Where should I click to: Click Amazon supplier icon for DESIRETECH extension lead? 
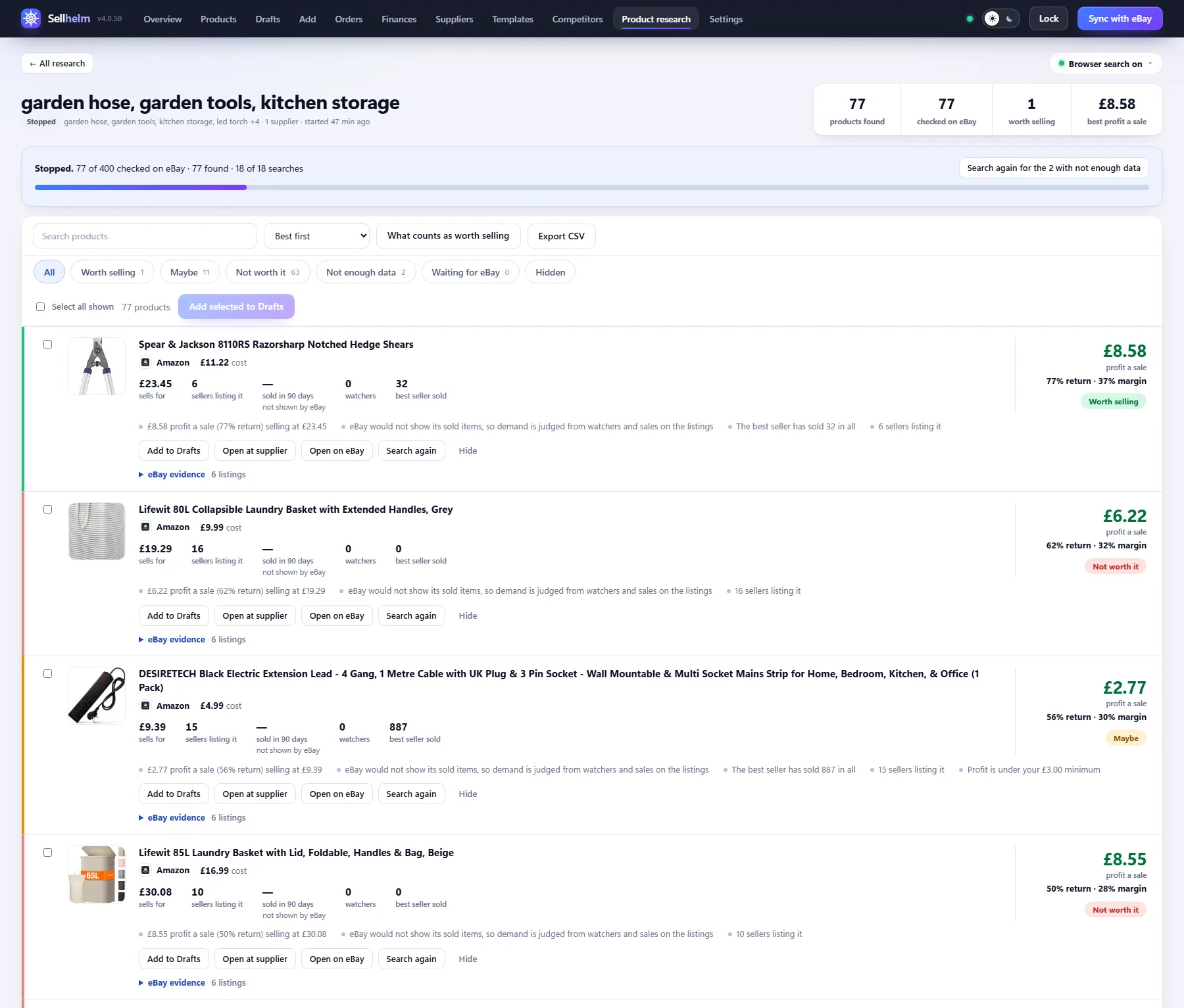tap(145, 706)
